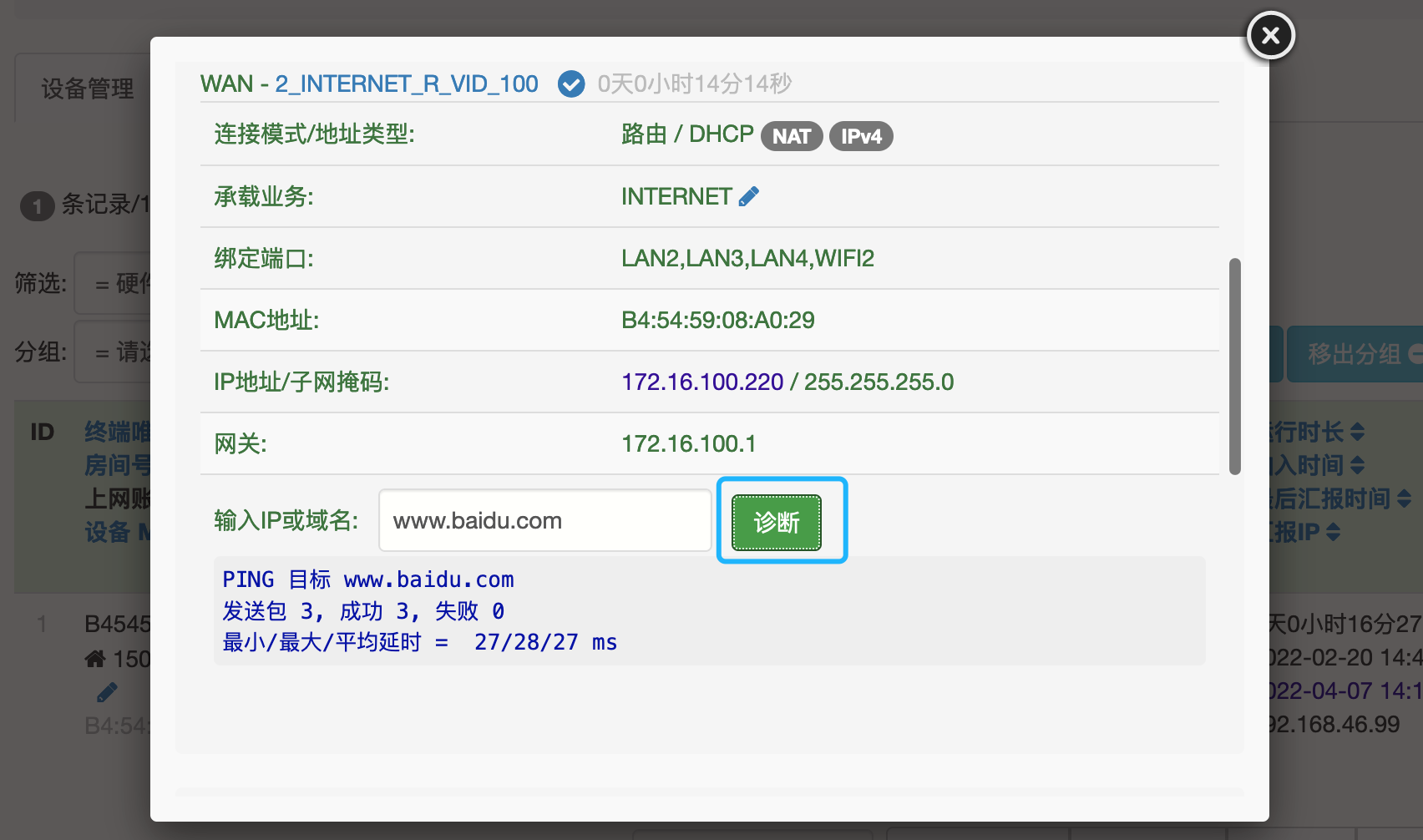1423x840 pixels.
Task: Click the IPv4 badge
Action: coord(860,136)
